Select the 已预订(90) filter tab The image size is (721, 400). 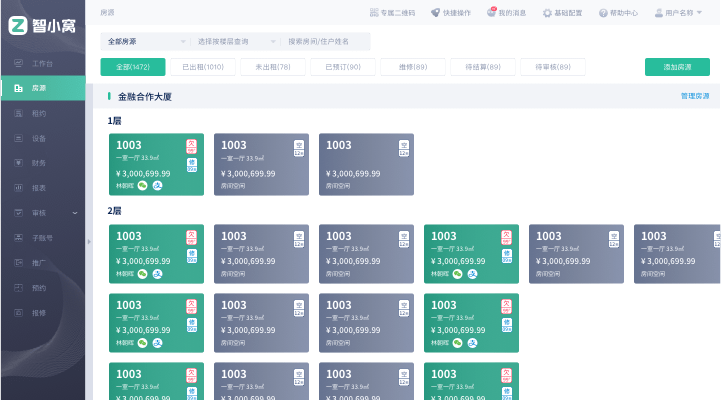coord(343,67)
